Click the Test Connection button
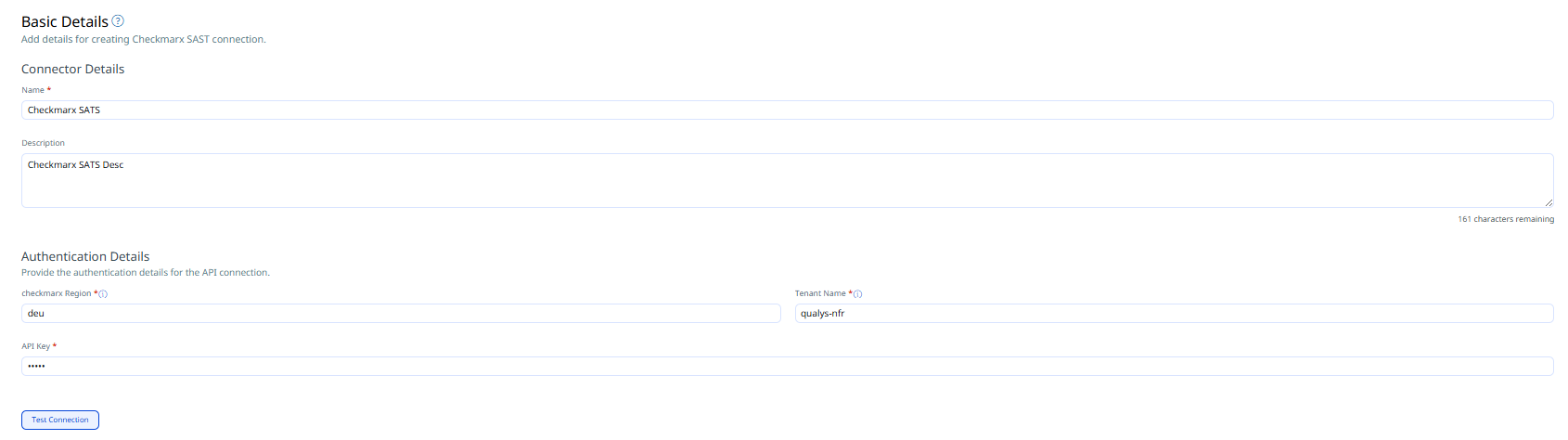 coord(60,420)
